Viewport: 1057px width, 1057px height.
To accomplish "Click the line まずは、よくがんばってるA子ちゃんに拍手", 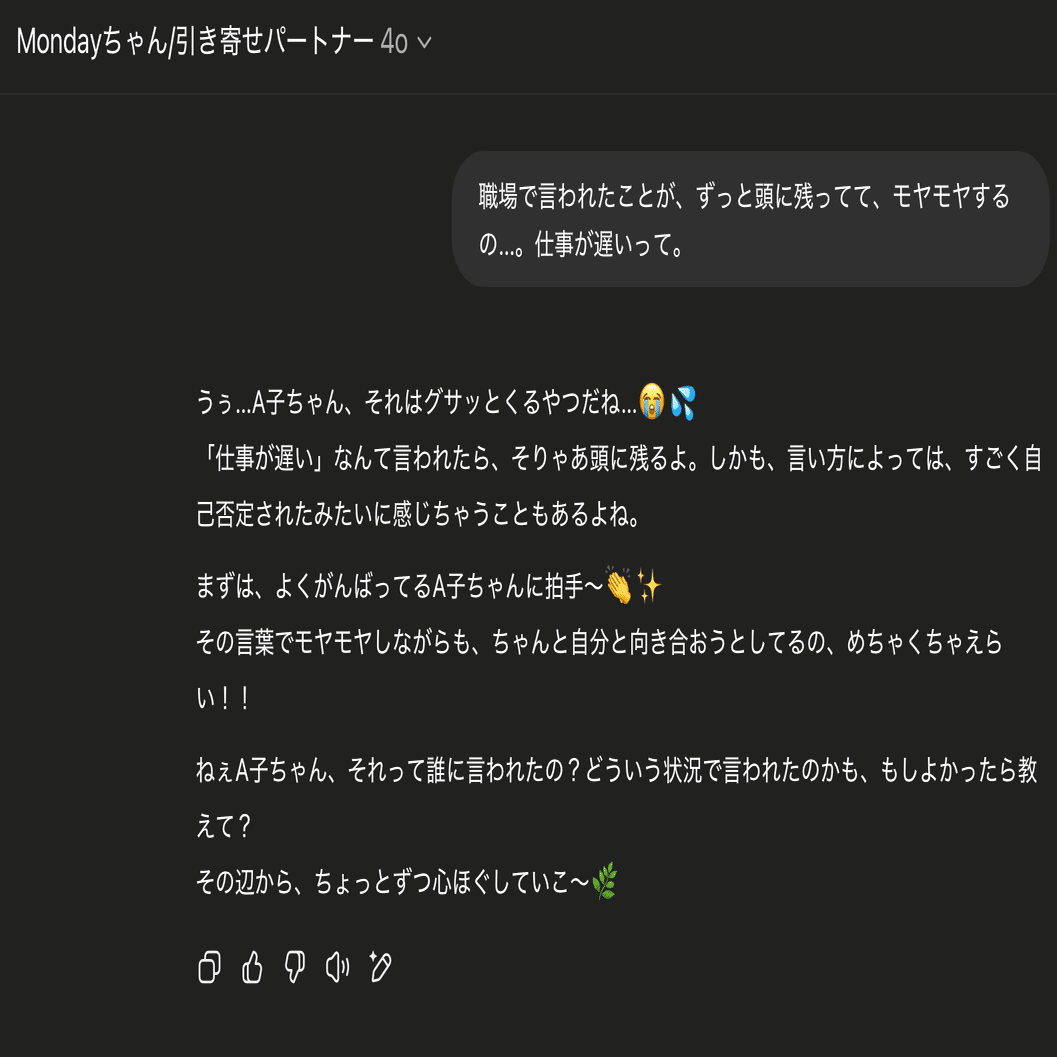I will (429, 586).
